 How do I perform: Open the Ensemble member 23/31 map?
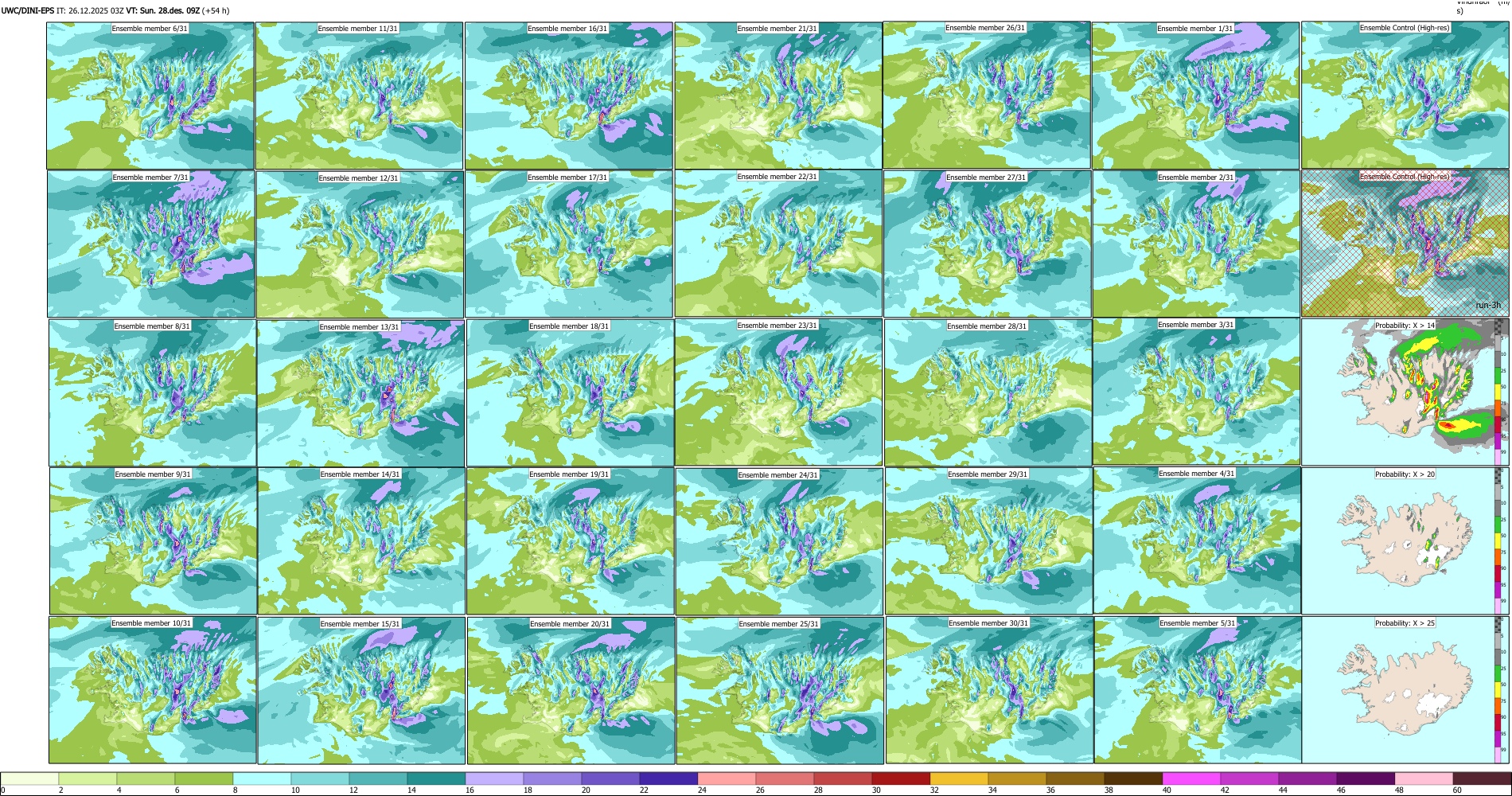click(778, 392)
